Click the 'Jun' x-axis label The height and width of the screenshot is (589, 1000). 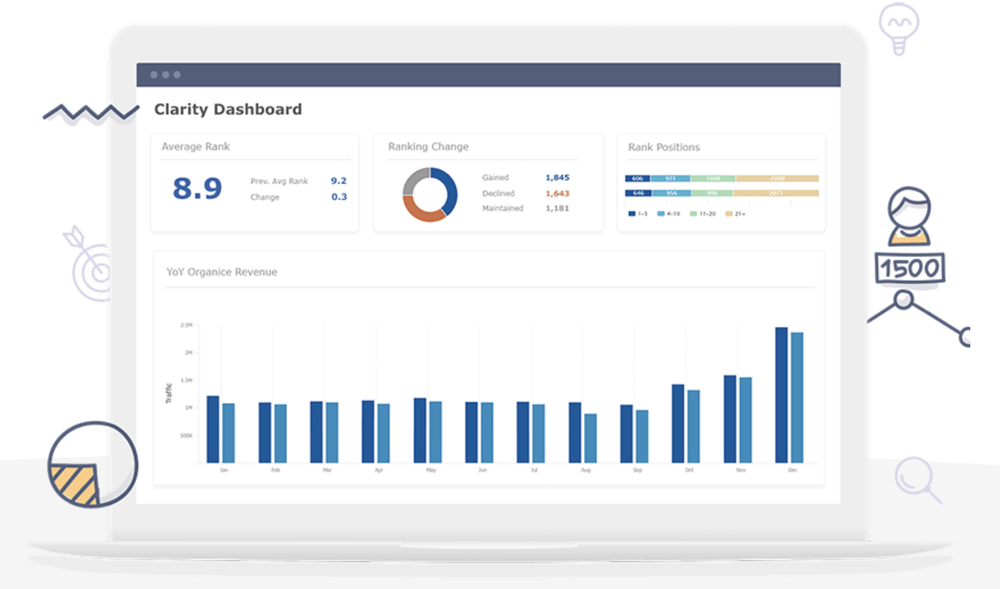[x=482, y=470]
